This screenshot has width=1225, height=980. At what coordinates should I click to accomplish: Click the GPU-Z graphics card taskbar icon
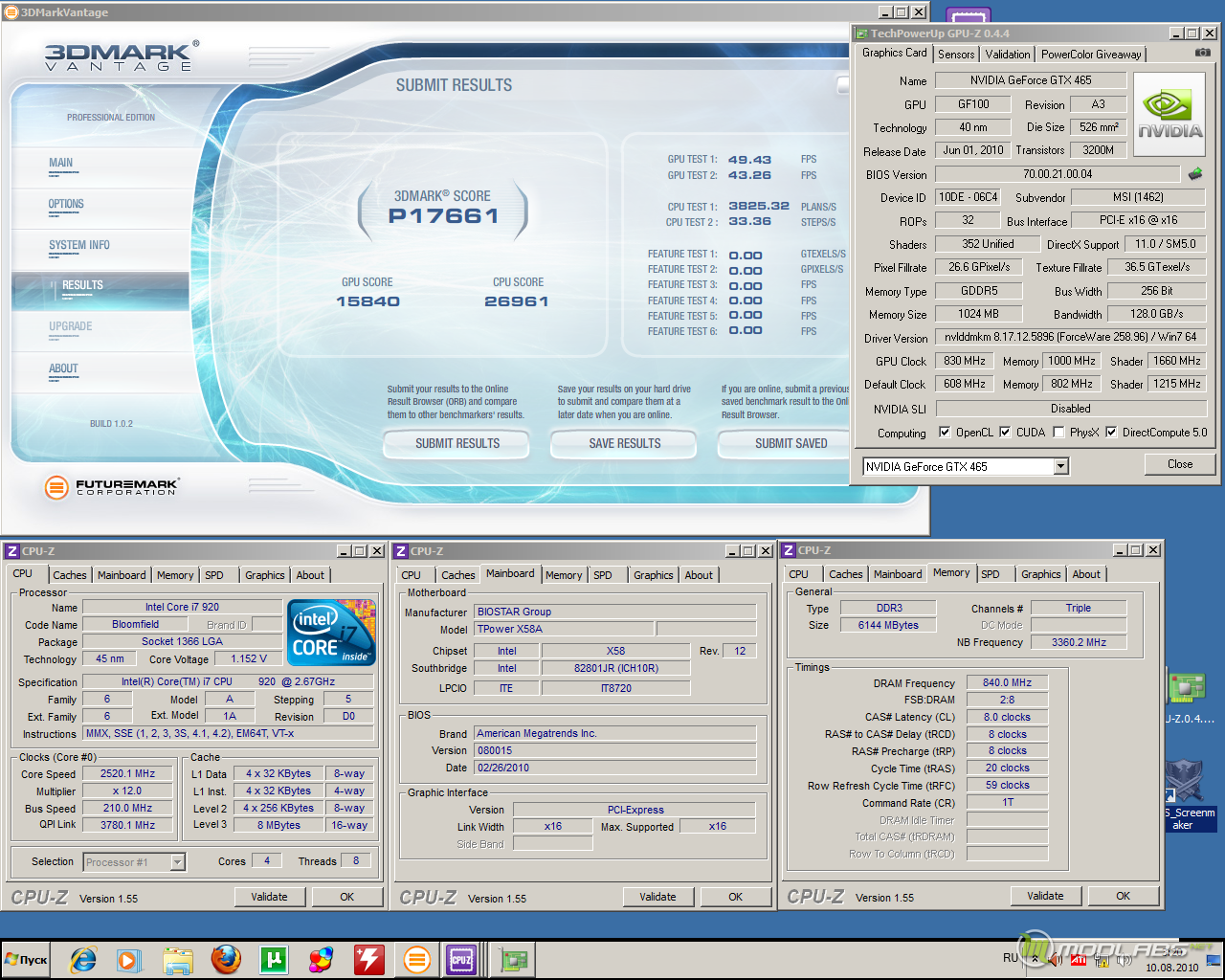pyautogui.click(x=514, y=959)
